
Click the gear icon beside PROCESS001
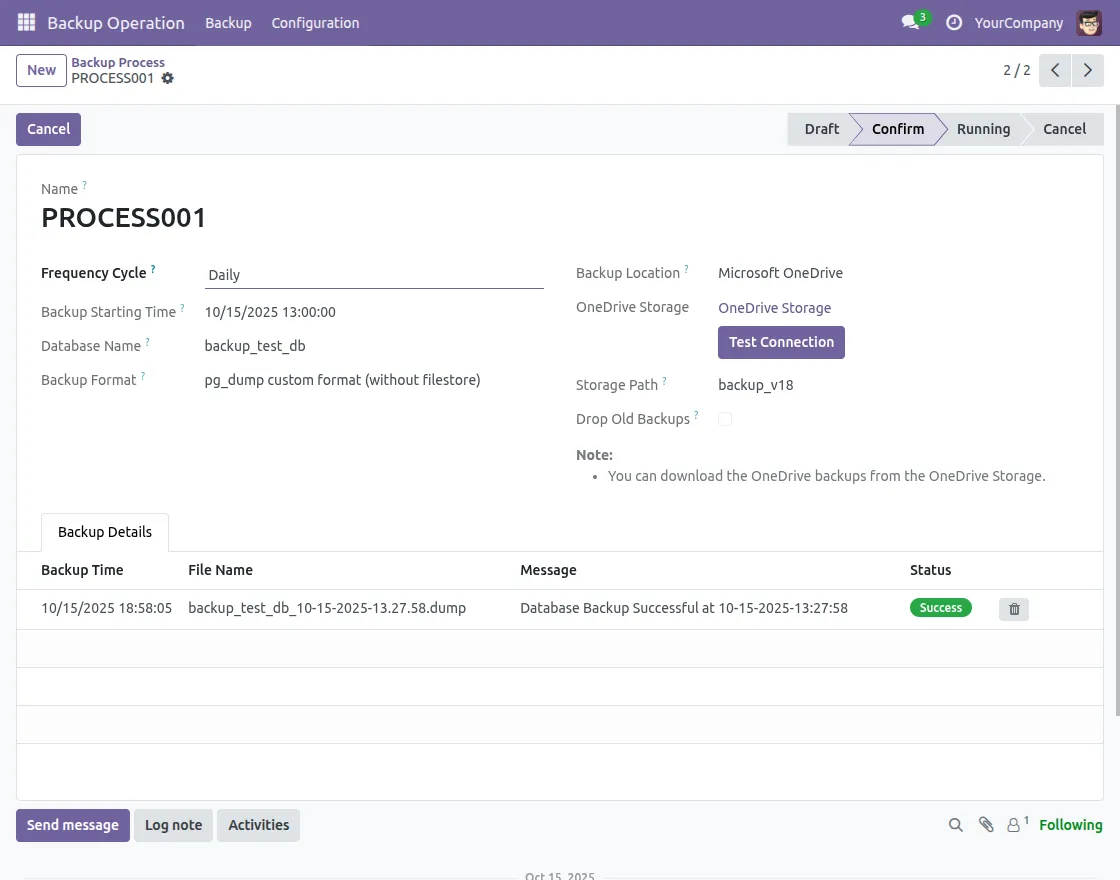click(x=168, y=78)
